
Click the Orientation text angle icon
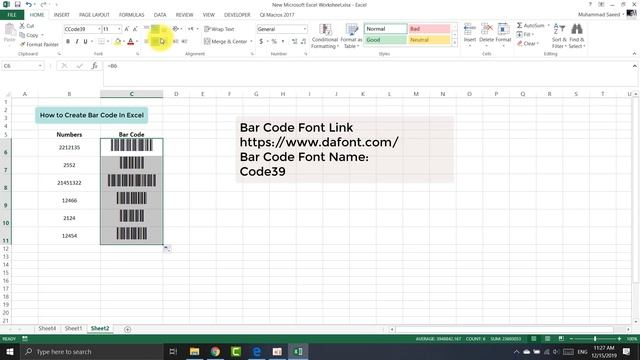176,29
